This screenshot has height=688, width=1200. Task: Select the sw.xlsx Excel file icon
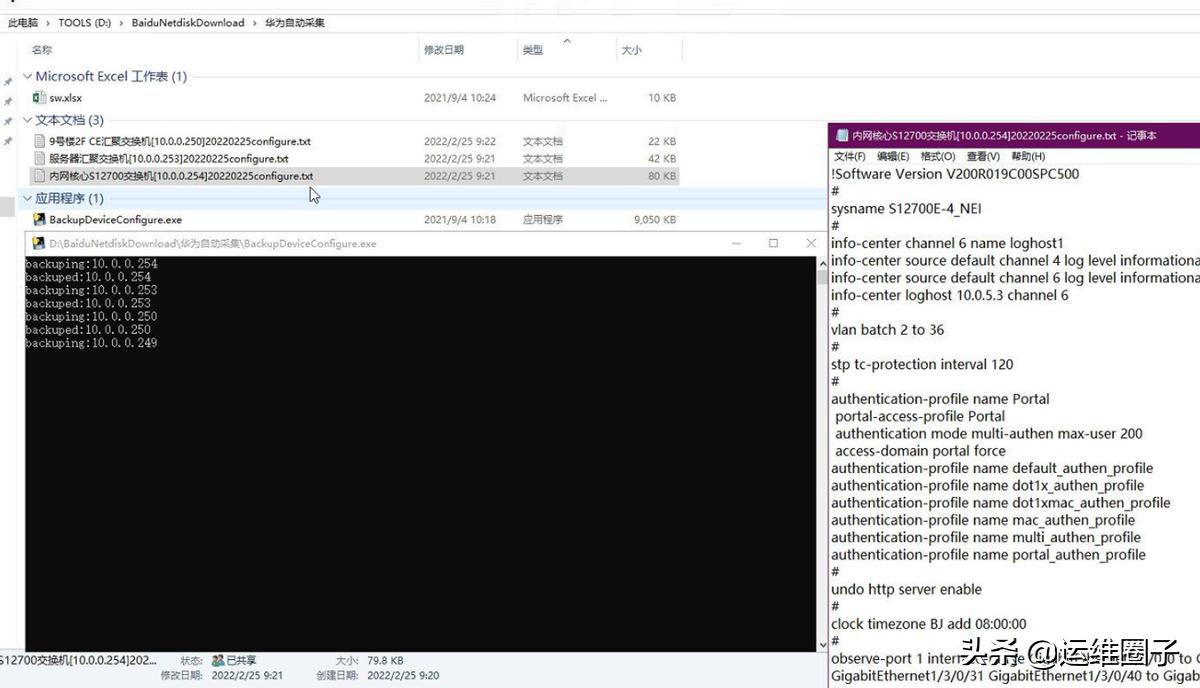pyautogui.click(x=40, y=98)
